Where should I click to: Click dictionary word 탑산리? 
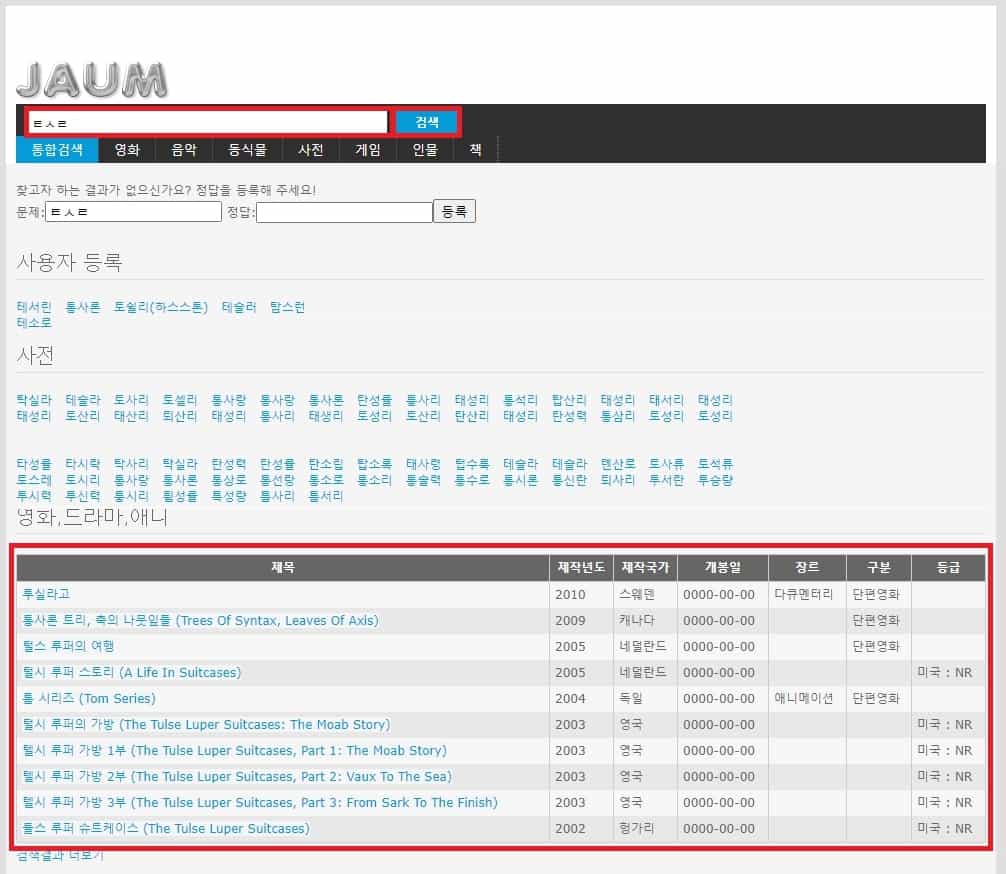569,400
